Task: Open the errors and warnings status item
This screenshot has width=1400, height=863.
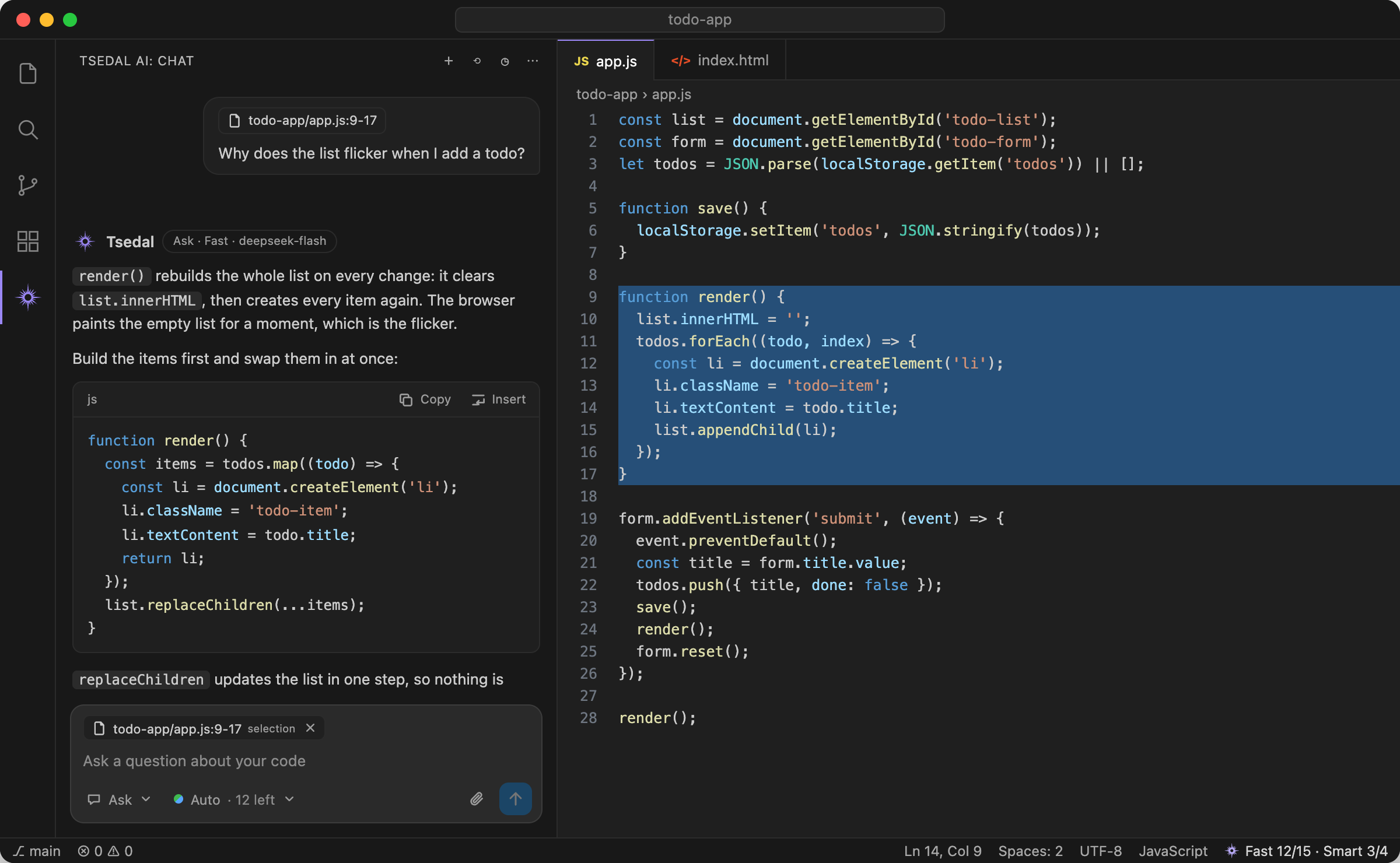Action: coord(105,851)
